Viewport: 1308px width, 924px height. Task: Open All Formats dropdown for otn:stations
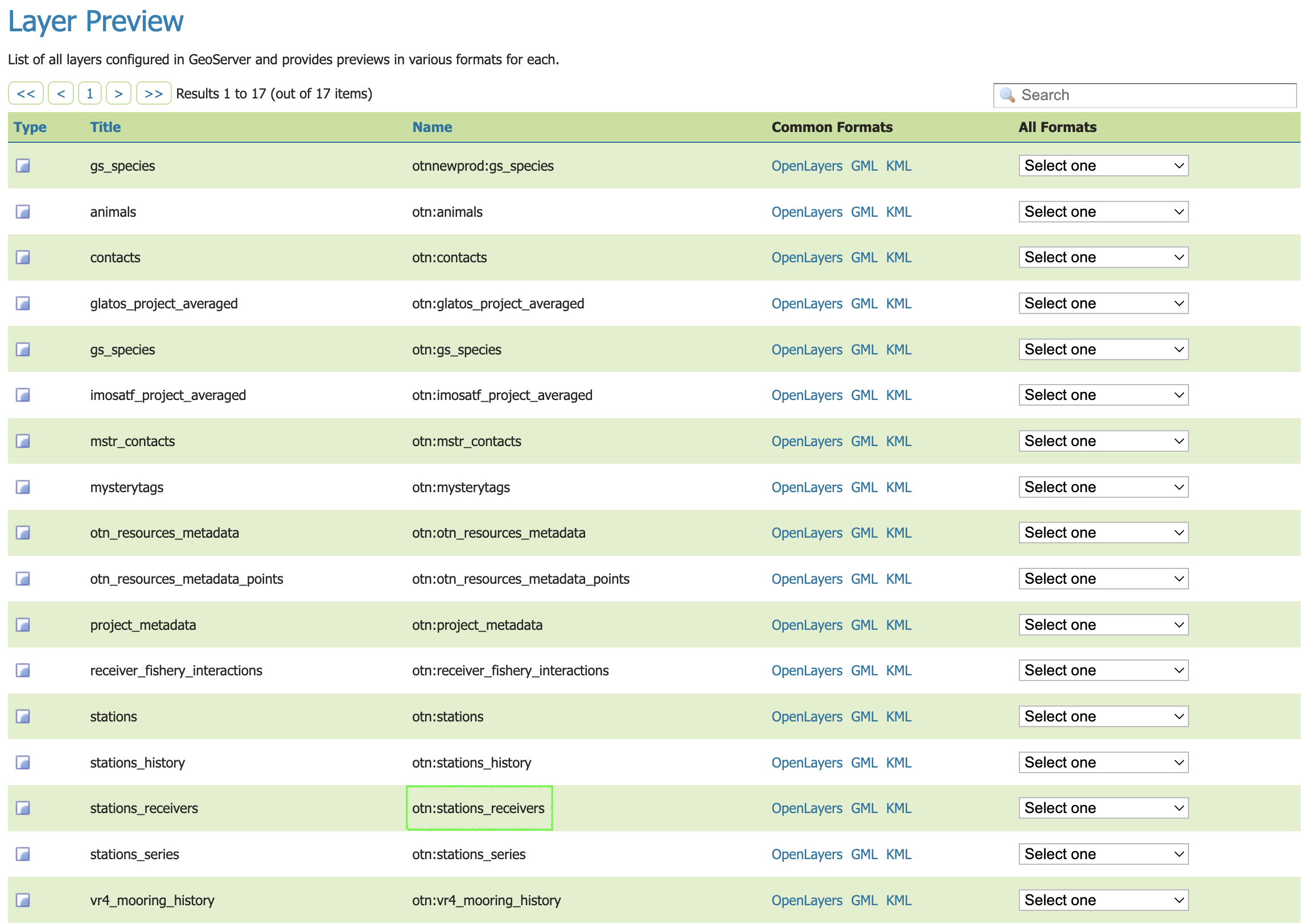pyautogui.click(x=1104, y=717)
